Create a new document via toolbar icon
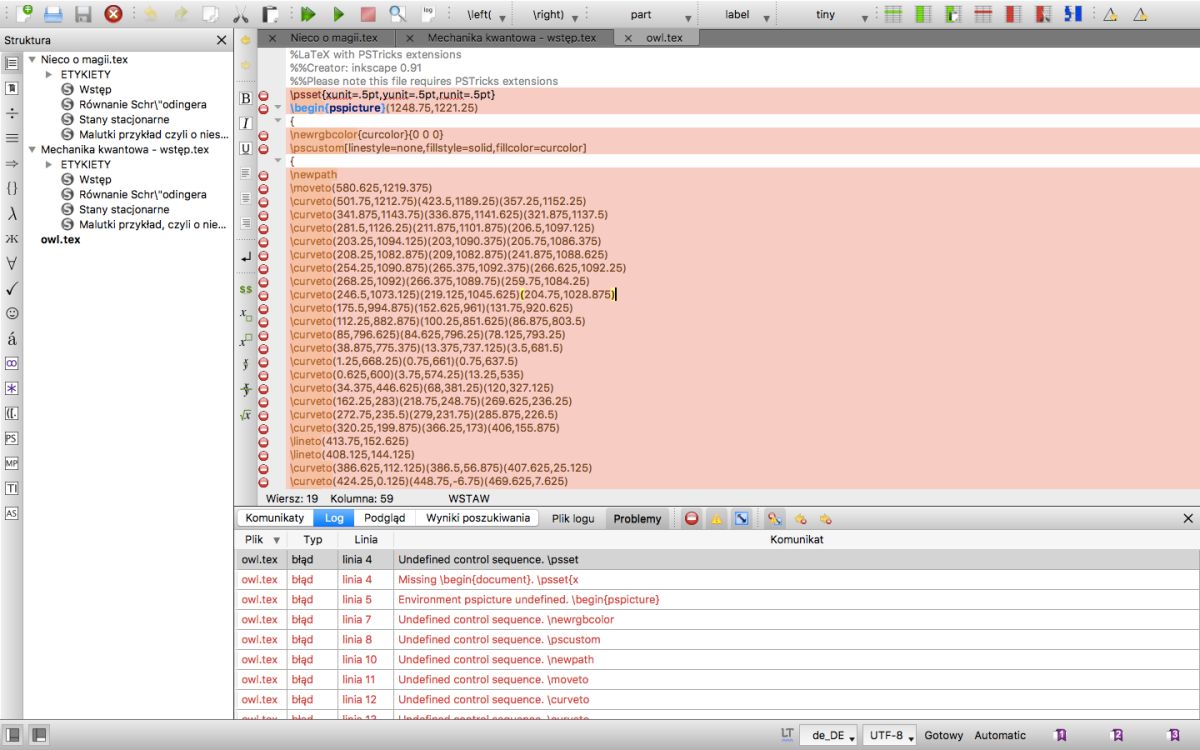Screen dimensions: 1200x750 coord(23,14)
